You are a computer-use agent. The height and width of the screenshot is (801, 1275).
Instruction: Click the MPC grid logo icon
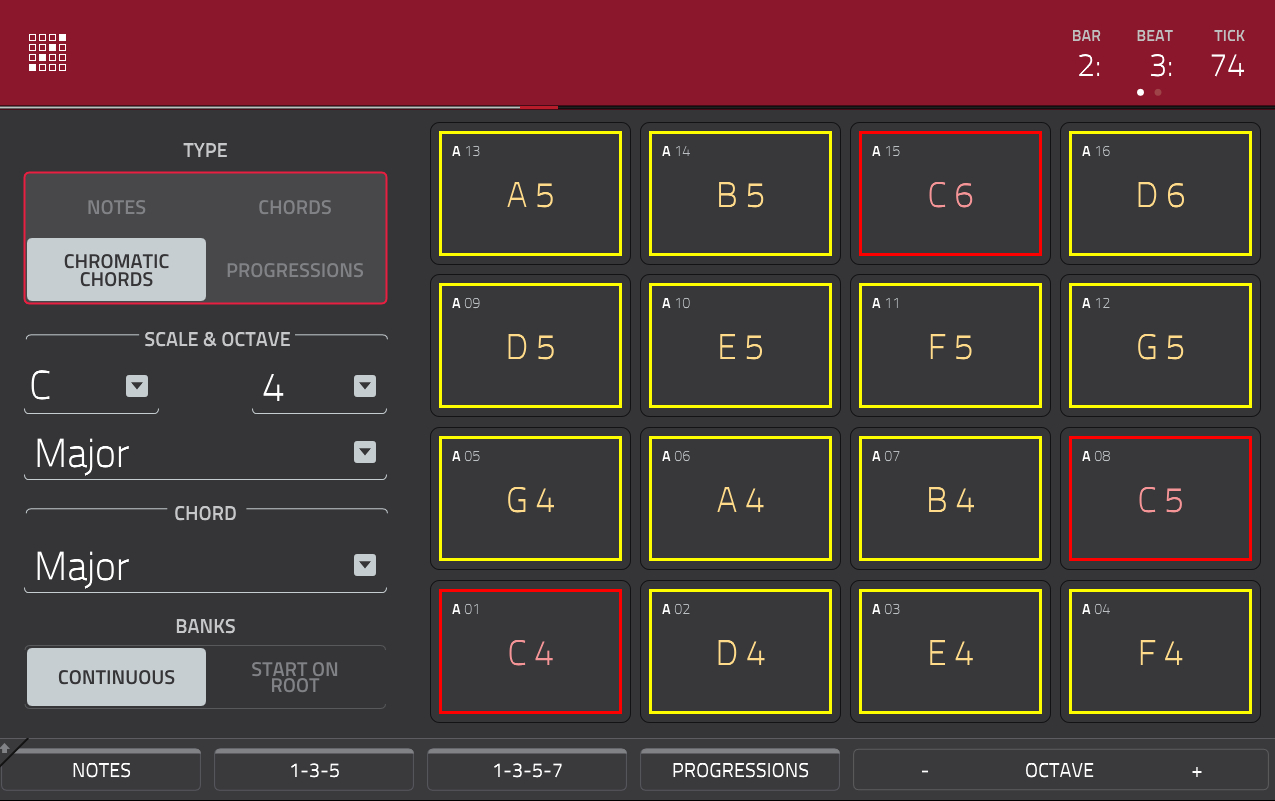pos(46,53)
